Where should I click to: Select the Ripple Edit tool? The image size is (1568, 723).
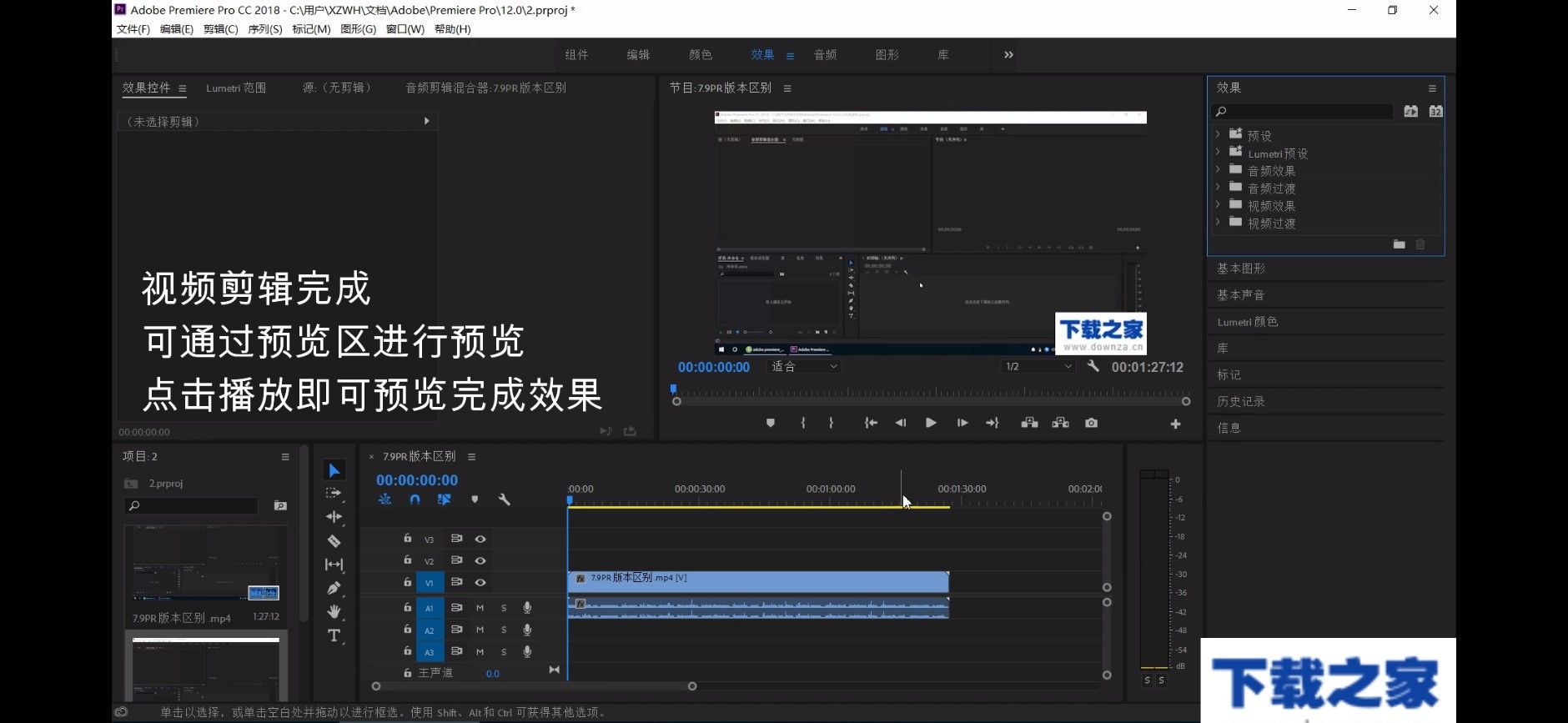[x=334, y=517]
